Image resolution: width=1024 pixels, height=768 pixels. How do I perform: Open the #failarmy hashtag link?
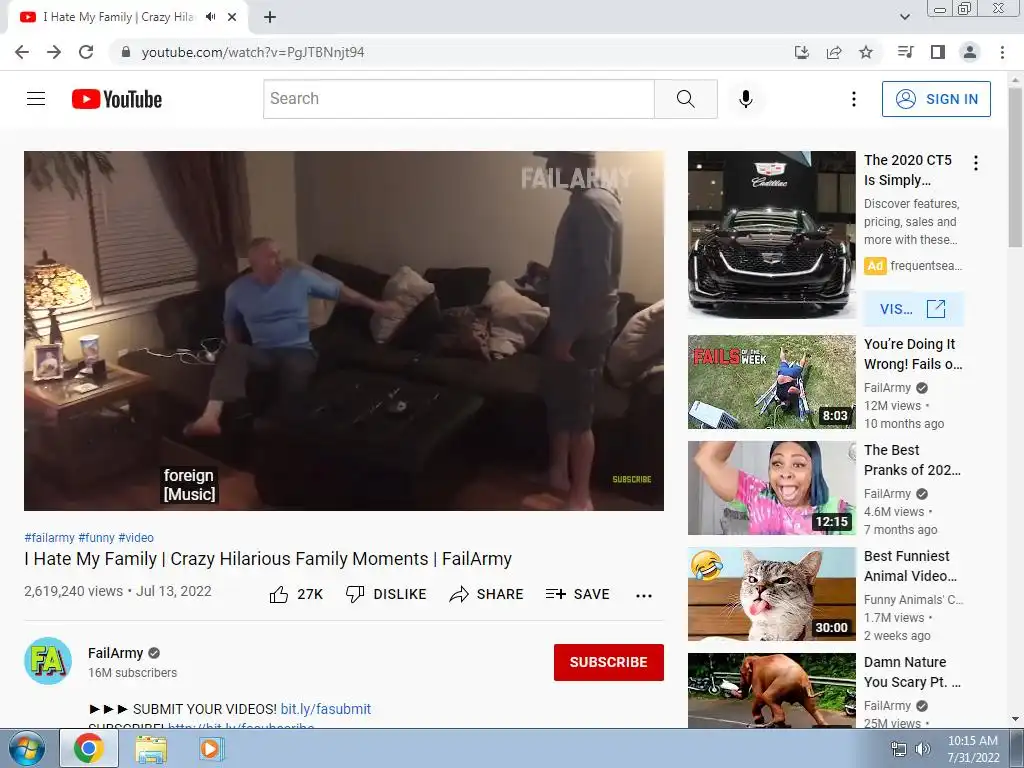[x=50, y=537]
